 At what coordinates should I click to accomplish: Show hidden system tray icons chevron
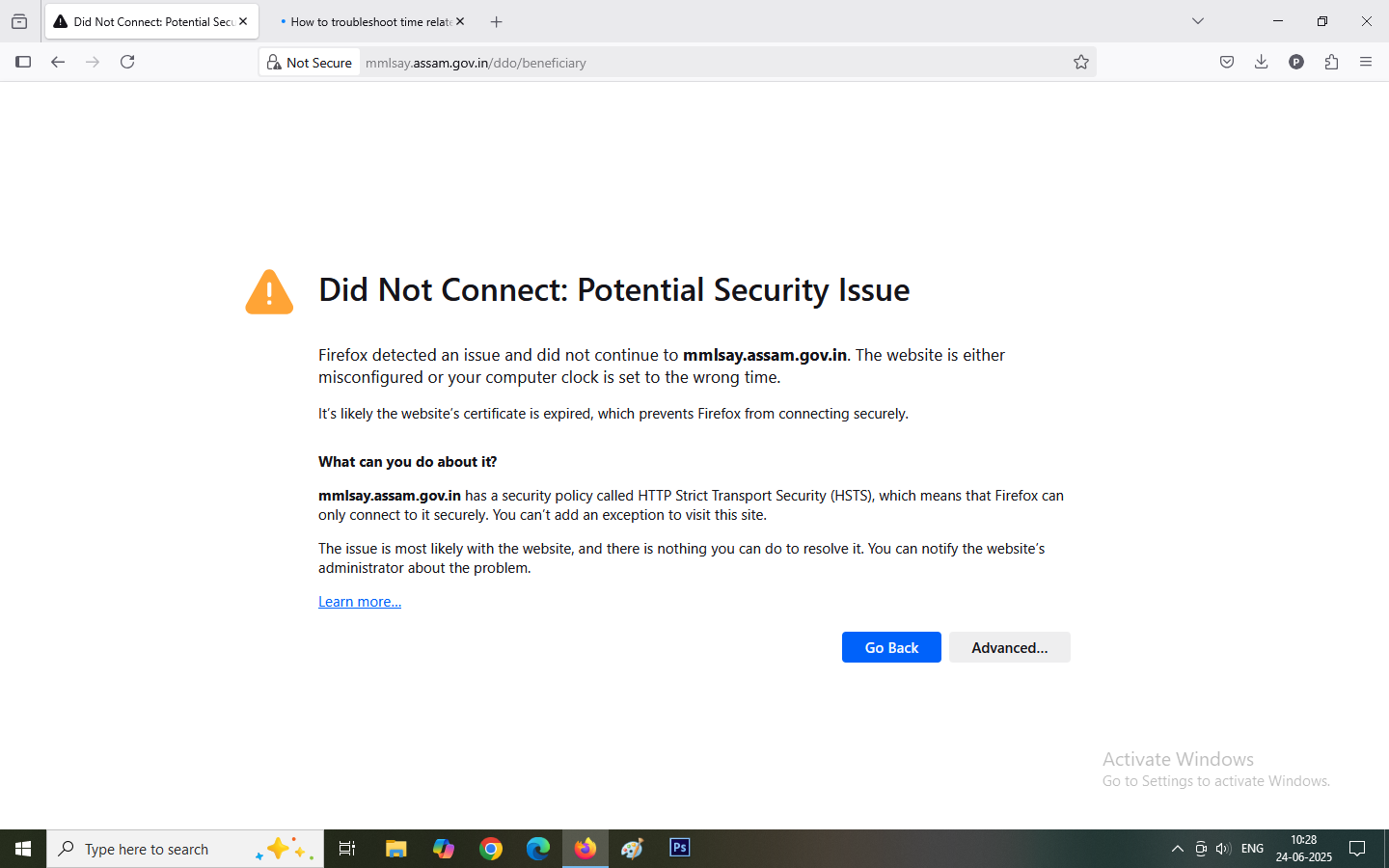pyautogui.click(x=1177, y=849)
